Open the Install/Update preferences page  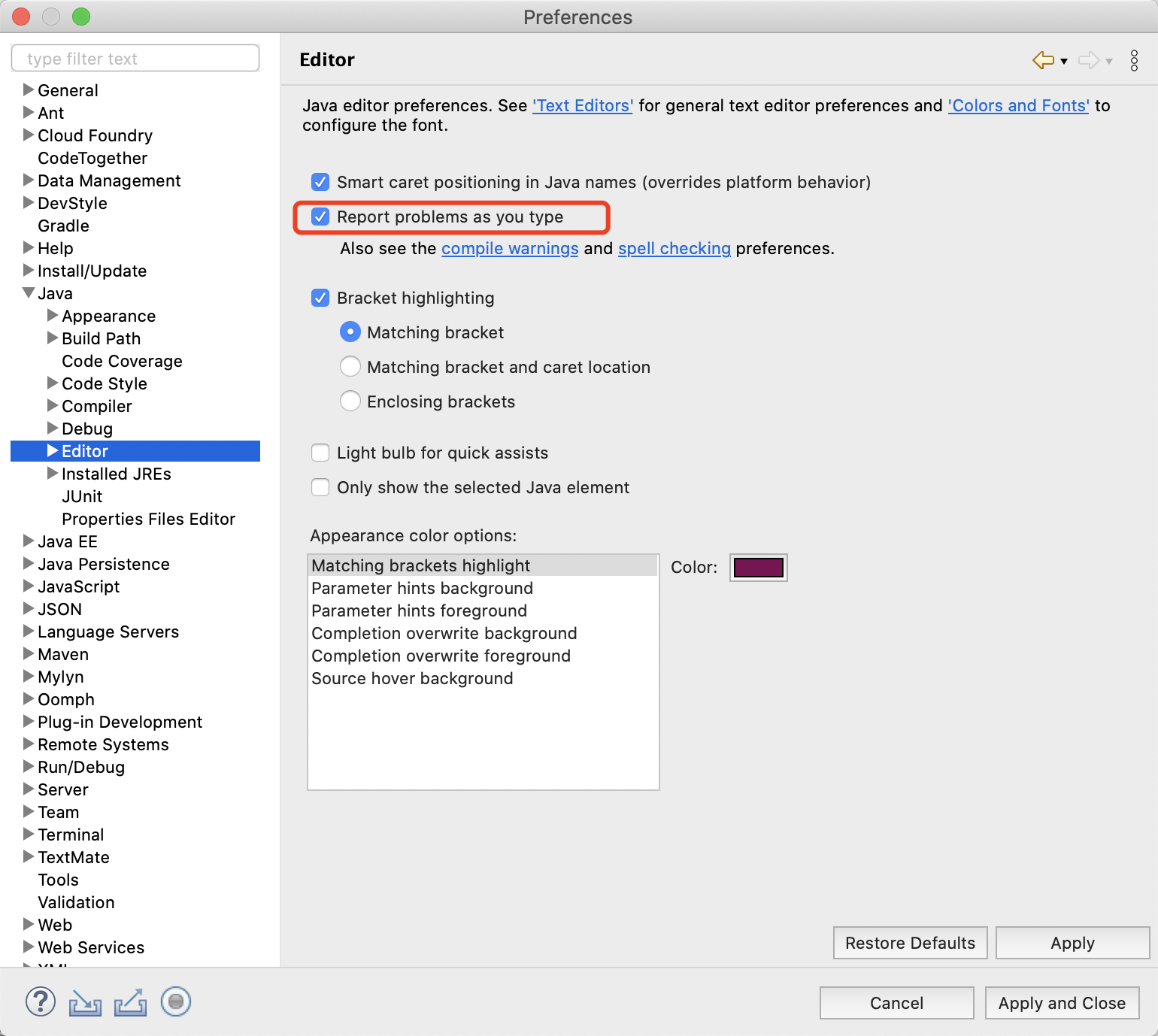(x=92, y=271)
